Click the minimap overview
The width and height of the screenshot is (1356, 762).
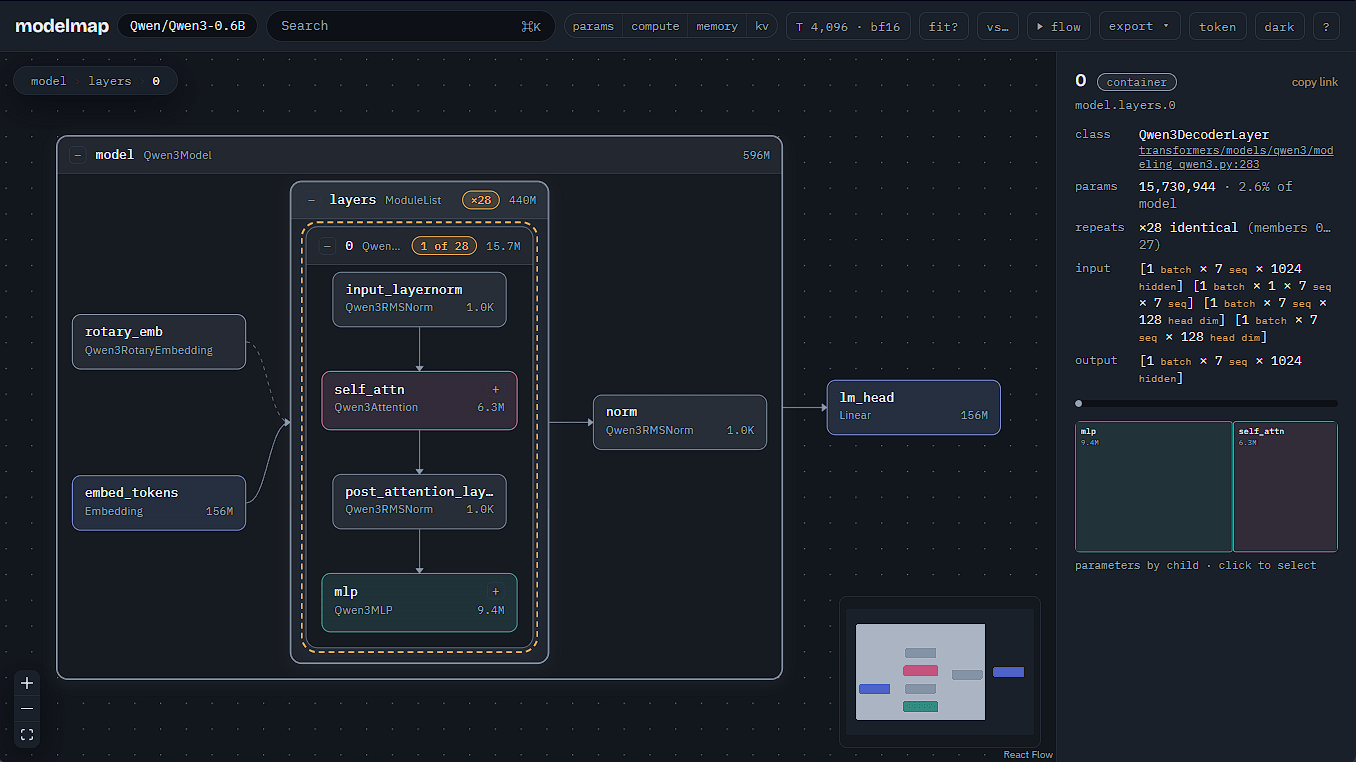(x=940, y=671)
